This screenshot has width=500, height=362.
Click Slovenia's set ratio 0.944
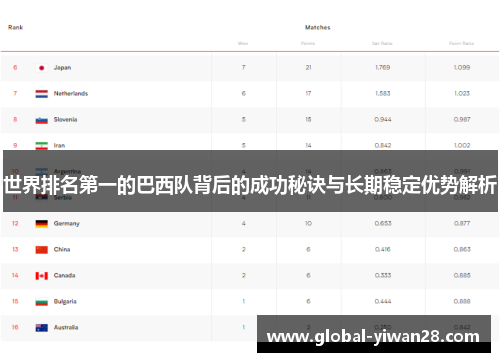point(383,119)
